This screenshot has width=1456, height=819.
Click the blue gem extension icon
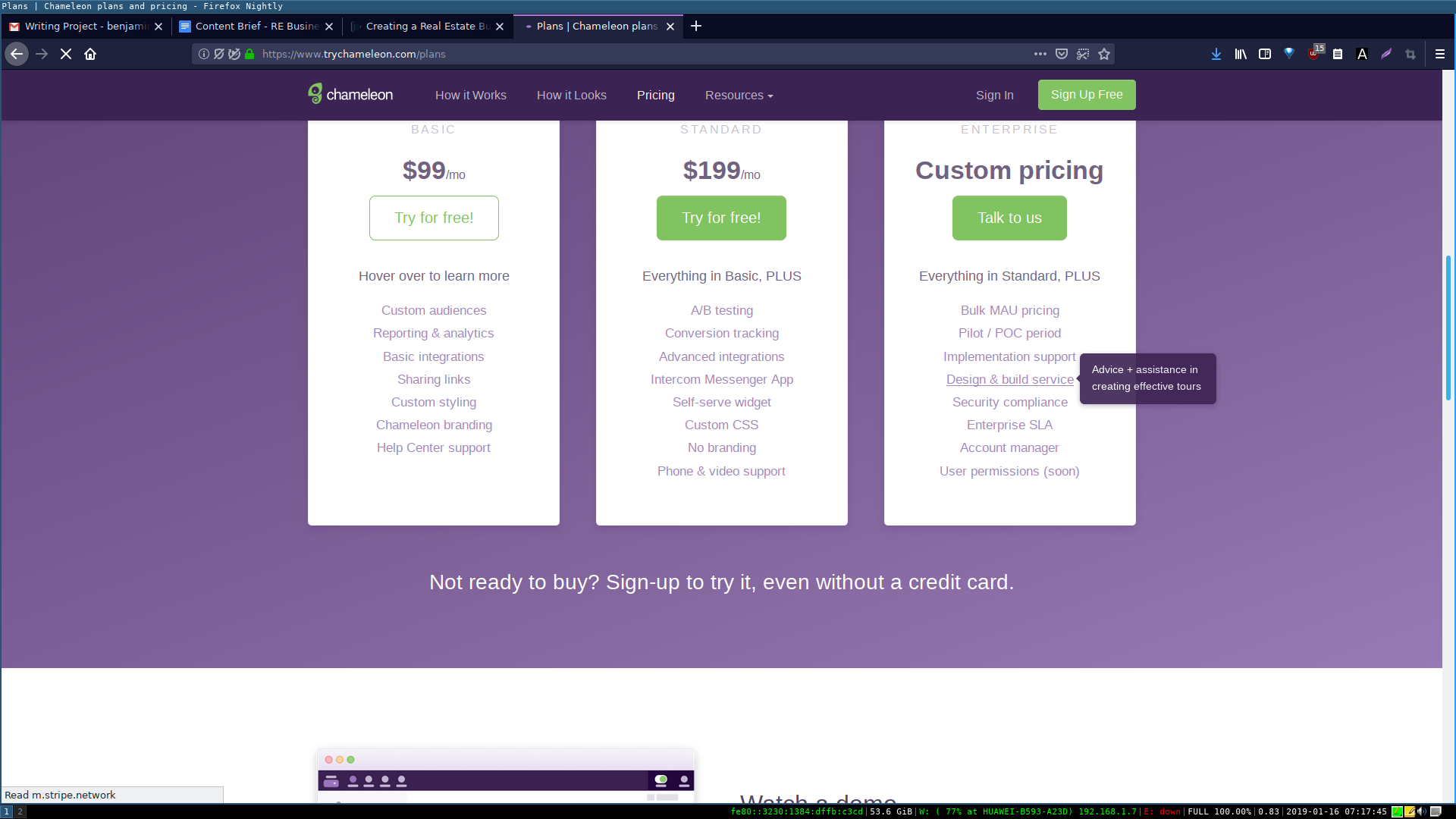pyautogui.click(x=1289, y=54)
